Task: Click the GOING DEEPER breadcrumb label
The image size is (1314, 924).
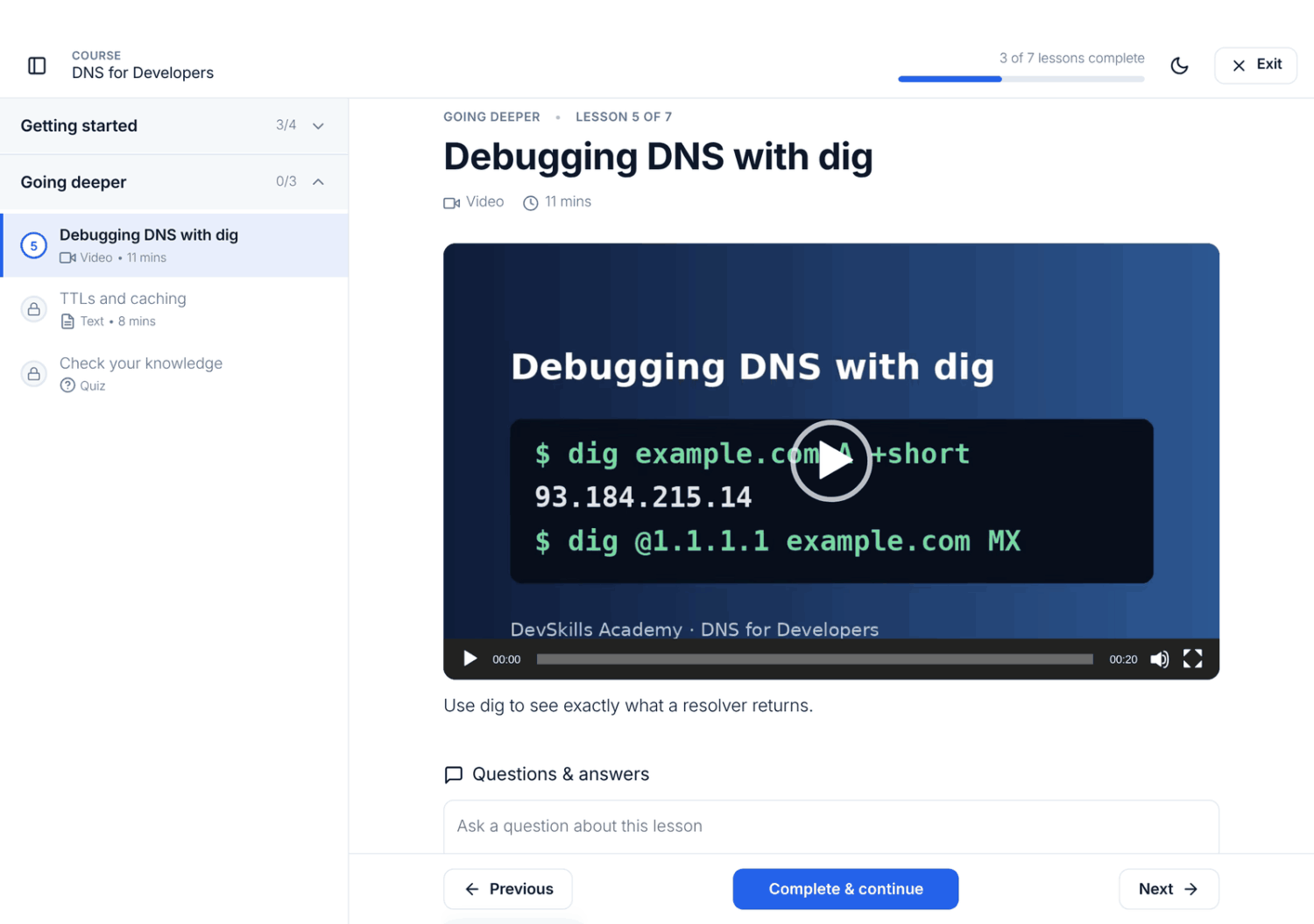Action: [x=491, y=116]
